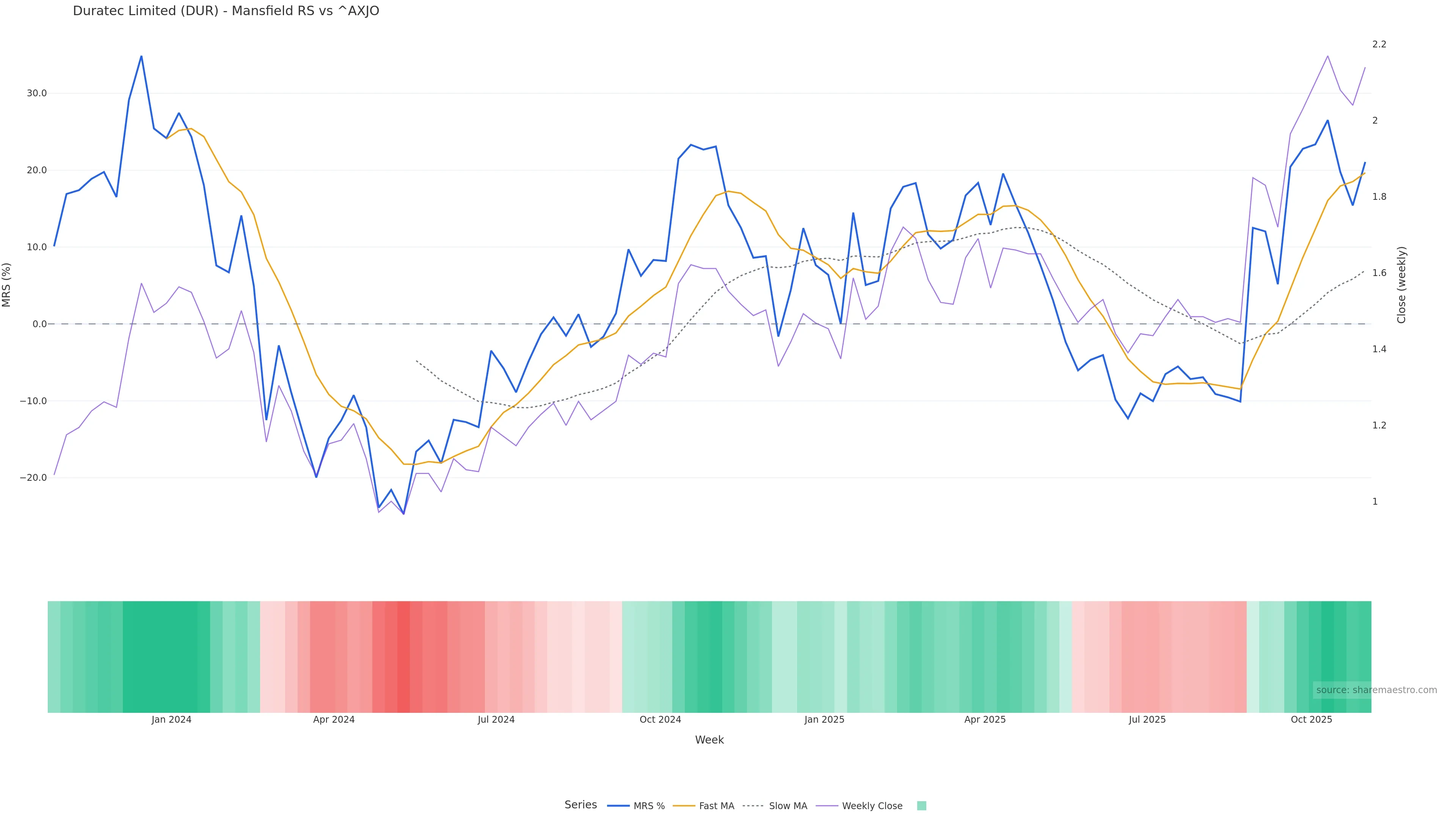Click the Duratec Limited chart title
Viewport: 1456px width, 819px height.
point(226,11)
